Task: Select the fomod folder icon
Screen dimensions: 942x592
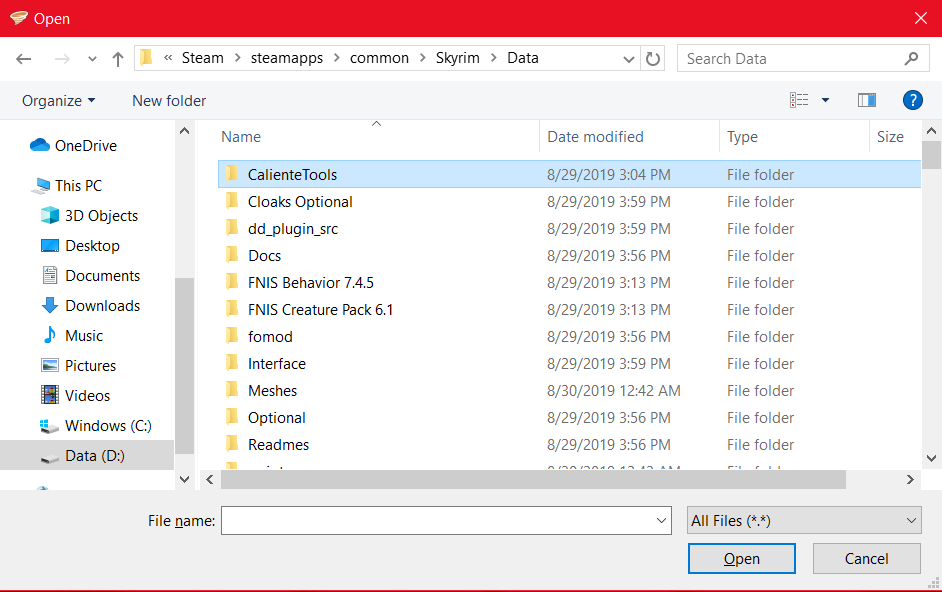Action: coord(232,337)
